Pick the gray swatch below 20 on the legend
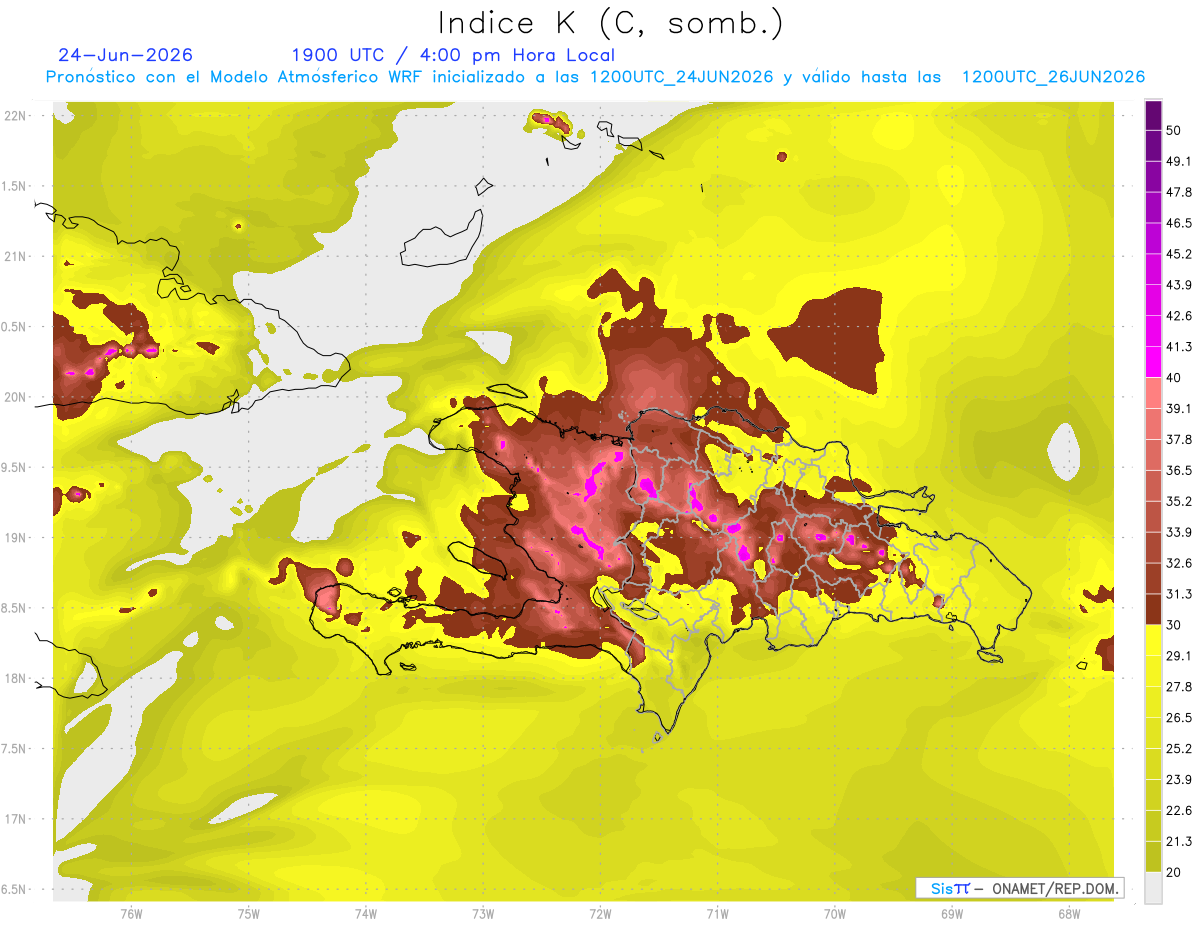The width and height of the screenshot is (1200, 927). [1153, 887]
